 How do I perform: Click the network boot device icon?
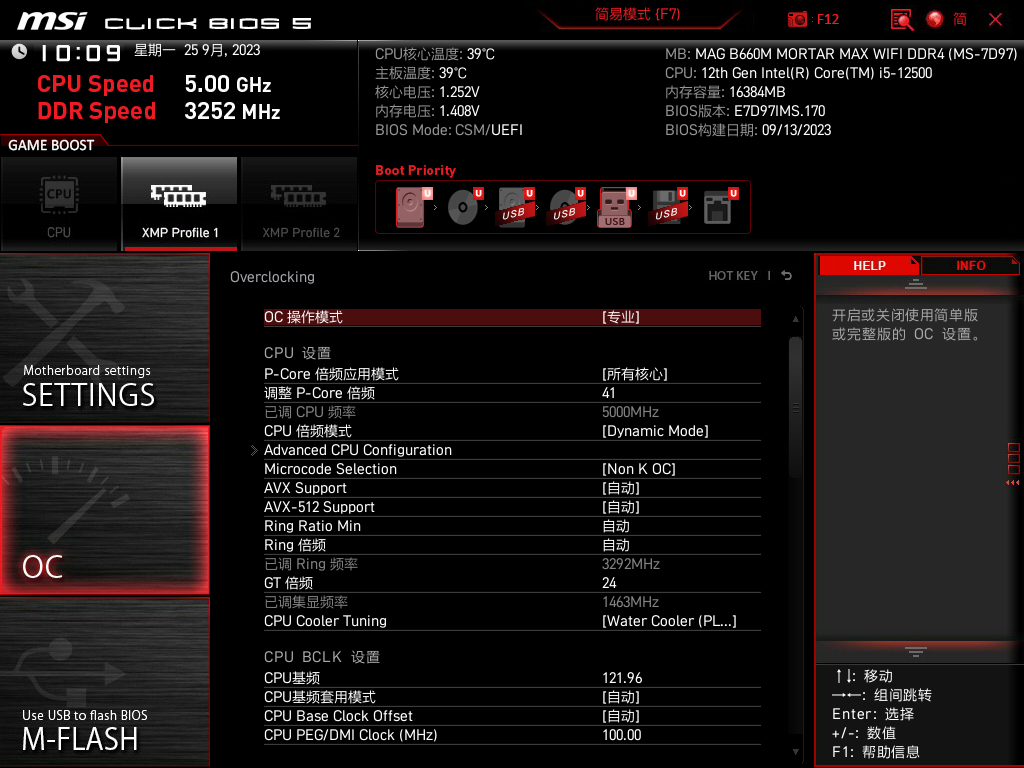[718, 205]
